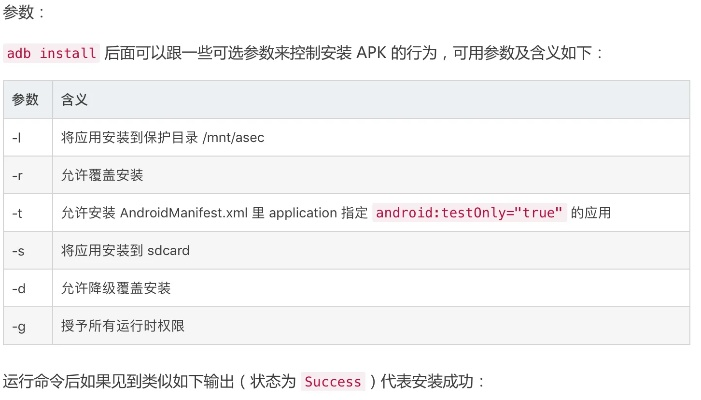Viewport: 701px width, 400px height.
Task: Click the "含义" table column header
Action: coord(75,100)
